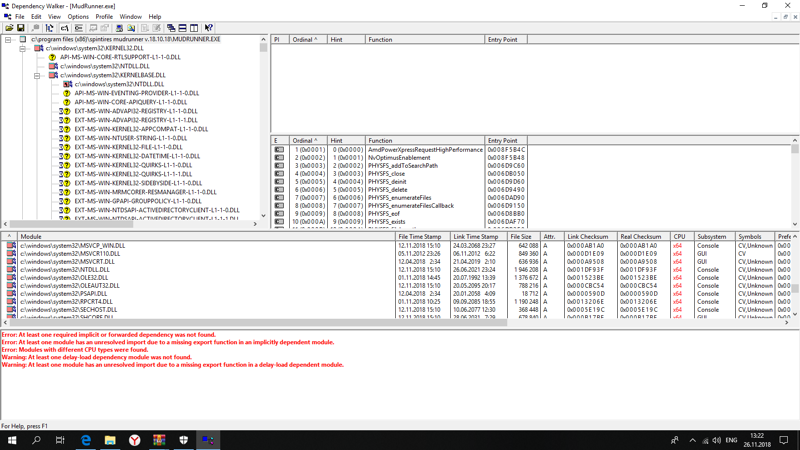Toggle the Auto Expand toolbar icon
Screen dimensions: 800x450
(49, 28)
